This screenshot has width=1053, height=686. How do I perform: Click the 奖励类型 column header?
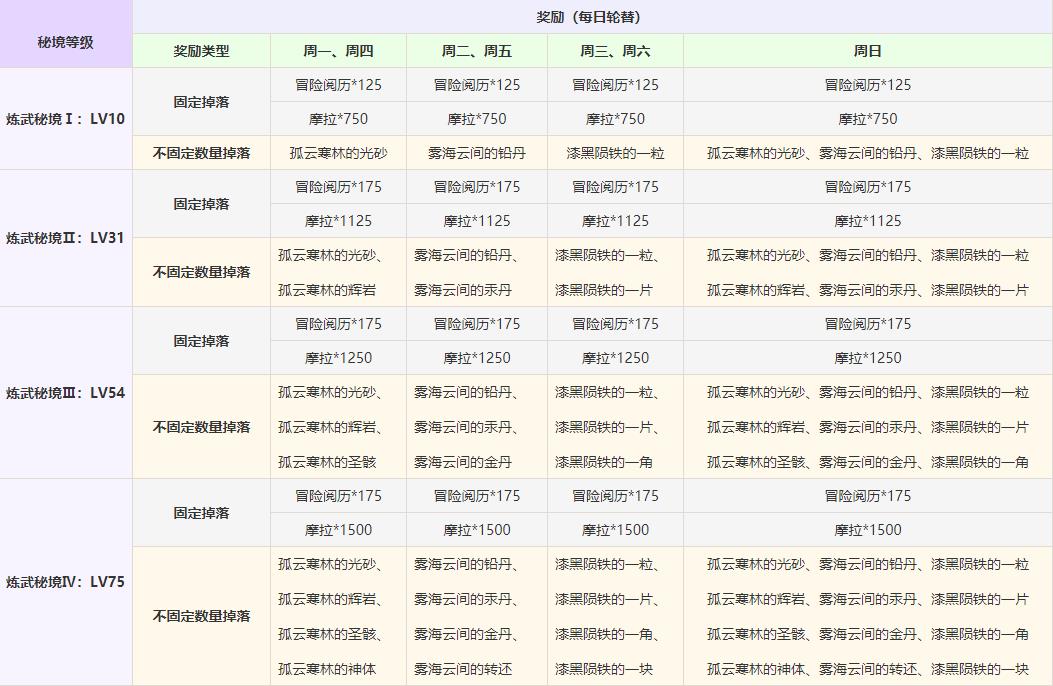coord(201,51)
